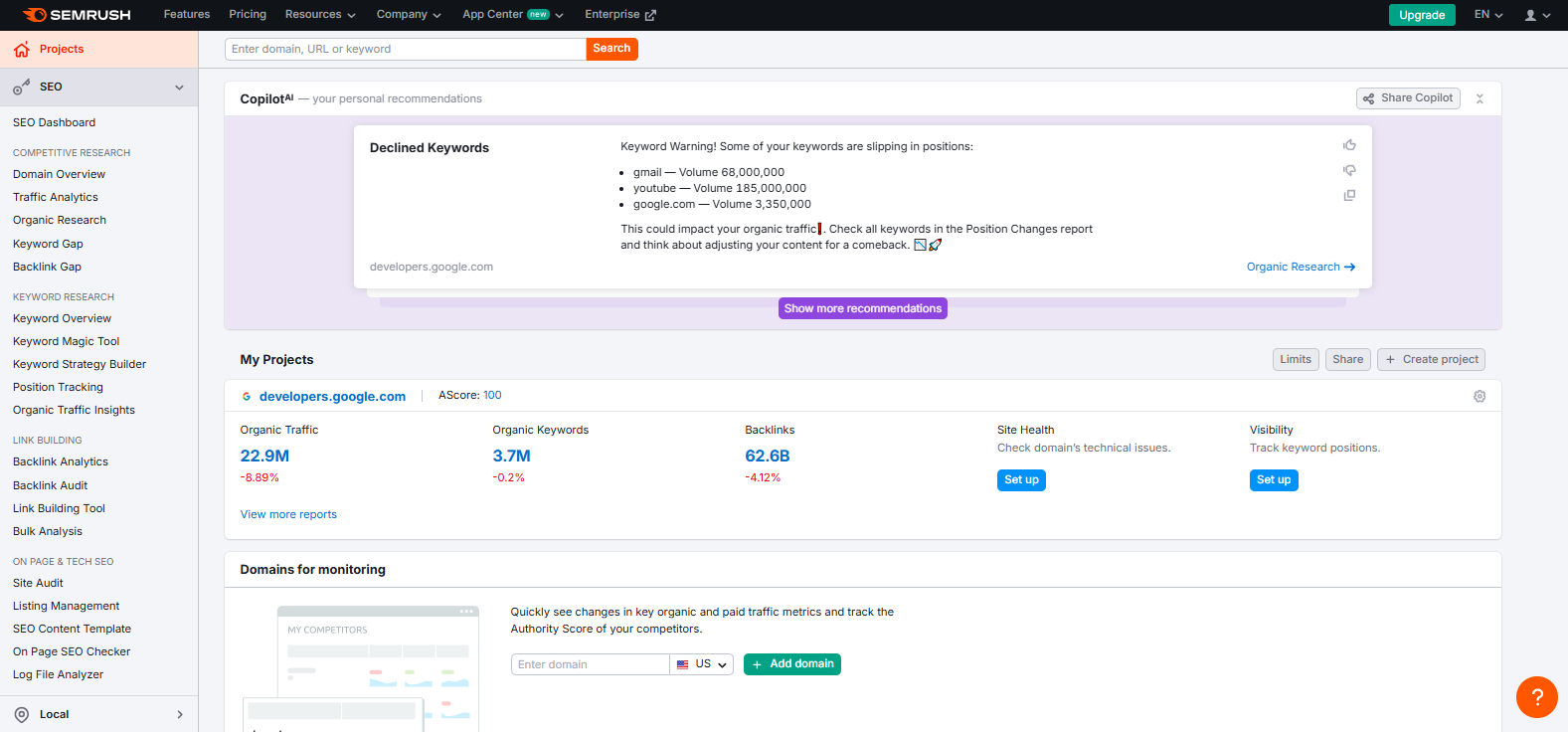Click Set up under Visibility
This screenshot has height=732, width=1568.
tap(1274, 480)
